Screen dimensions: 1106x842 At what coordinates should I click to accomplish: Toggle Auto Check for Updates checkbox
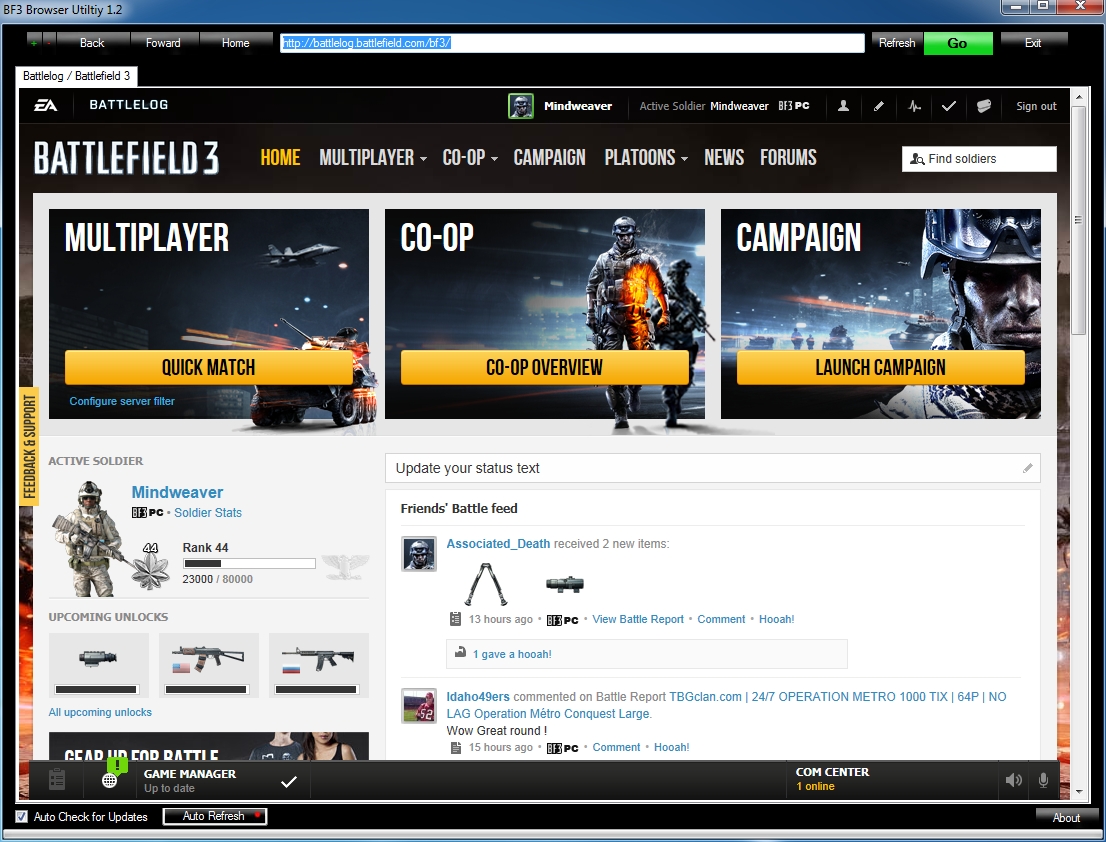coord(22,817)
